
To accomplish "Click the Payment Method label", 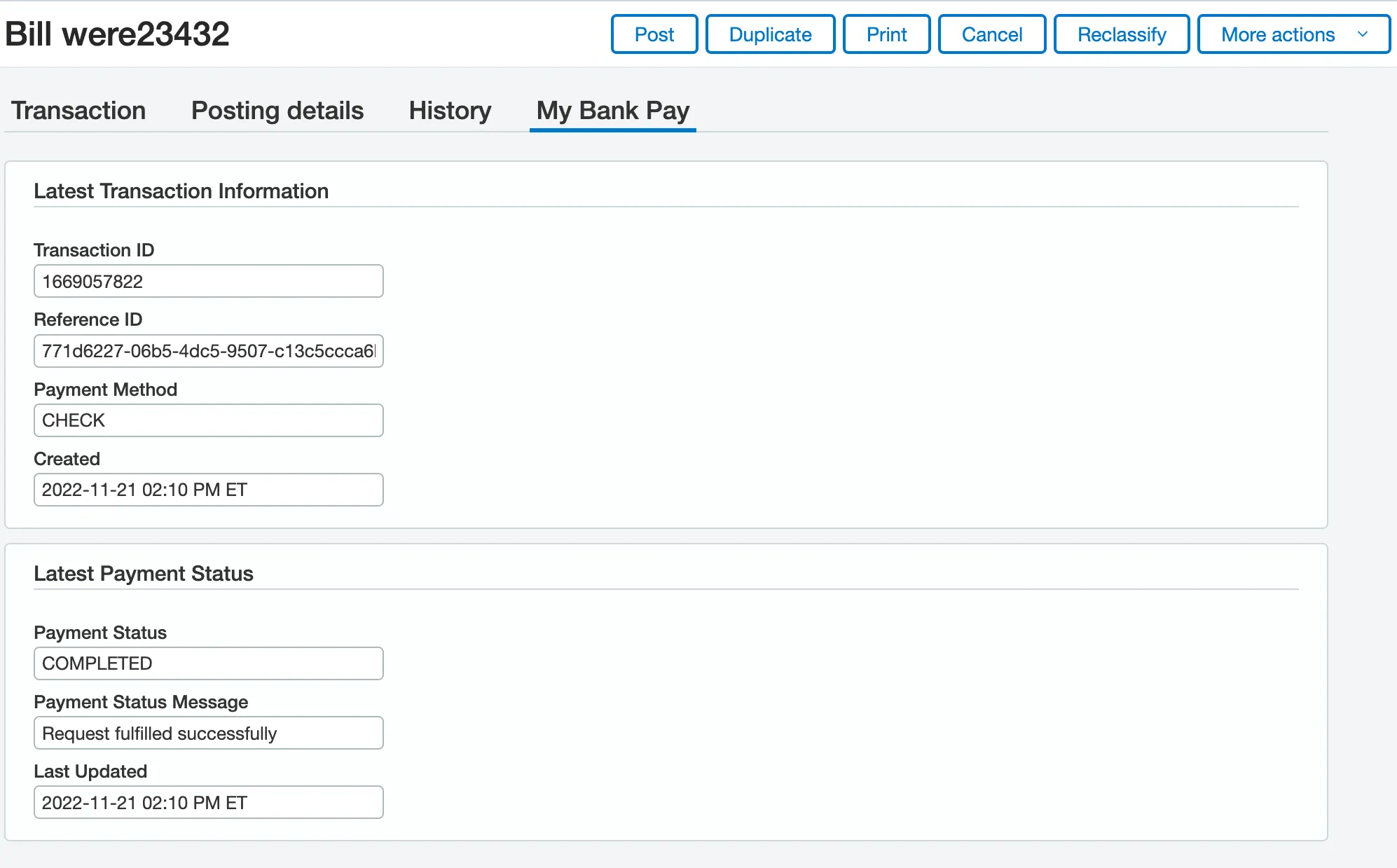I will coord(106,390).
